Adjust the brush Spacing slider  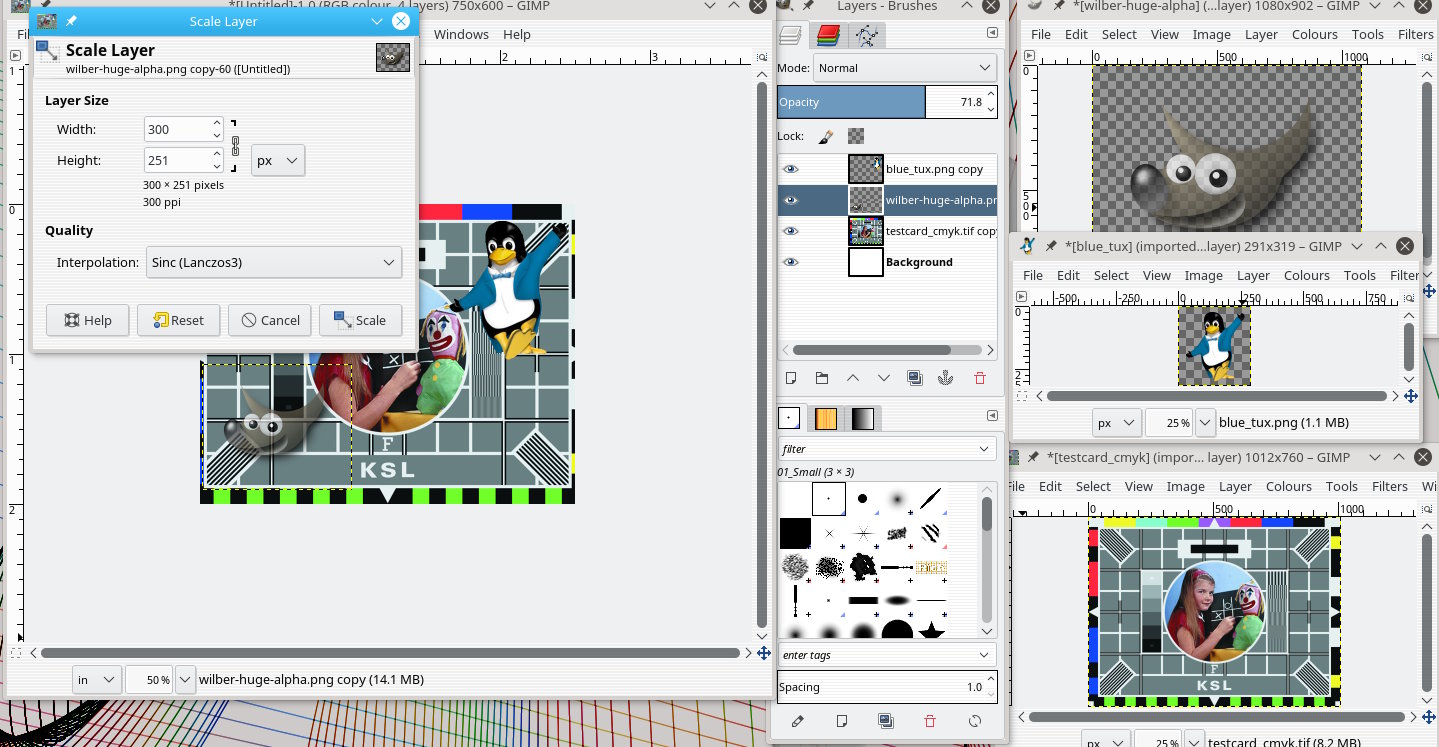pyautogui.click(x=887, y=687)
